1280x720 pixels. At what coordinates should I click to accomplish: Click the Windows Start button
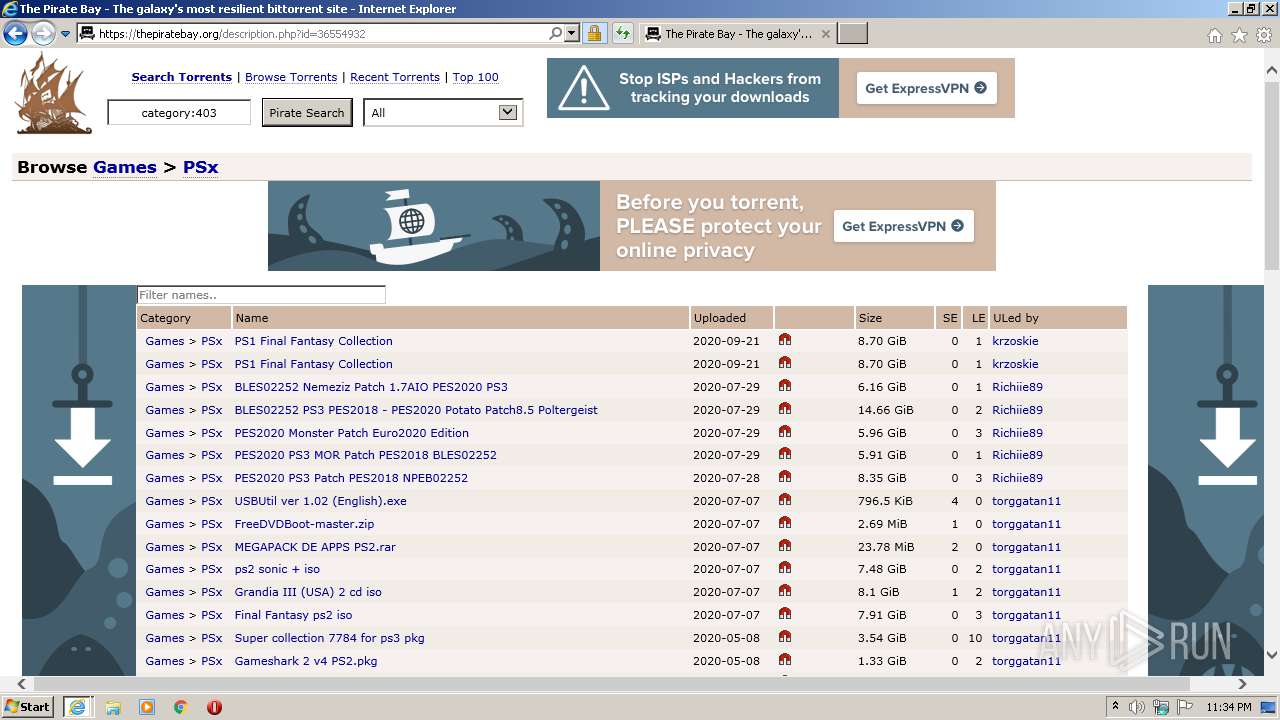(x=28, y=707)
